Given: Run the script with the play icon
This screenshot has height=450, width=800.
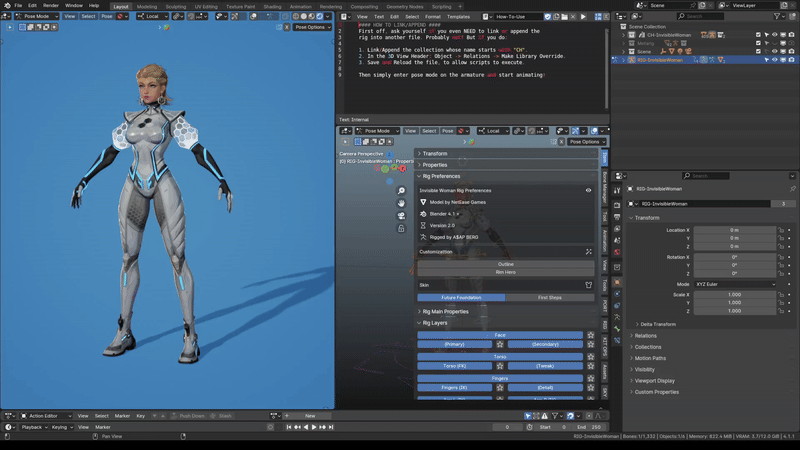Looking at the screenshot, I should point(583,17).
